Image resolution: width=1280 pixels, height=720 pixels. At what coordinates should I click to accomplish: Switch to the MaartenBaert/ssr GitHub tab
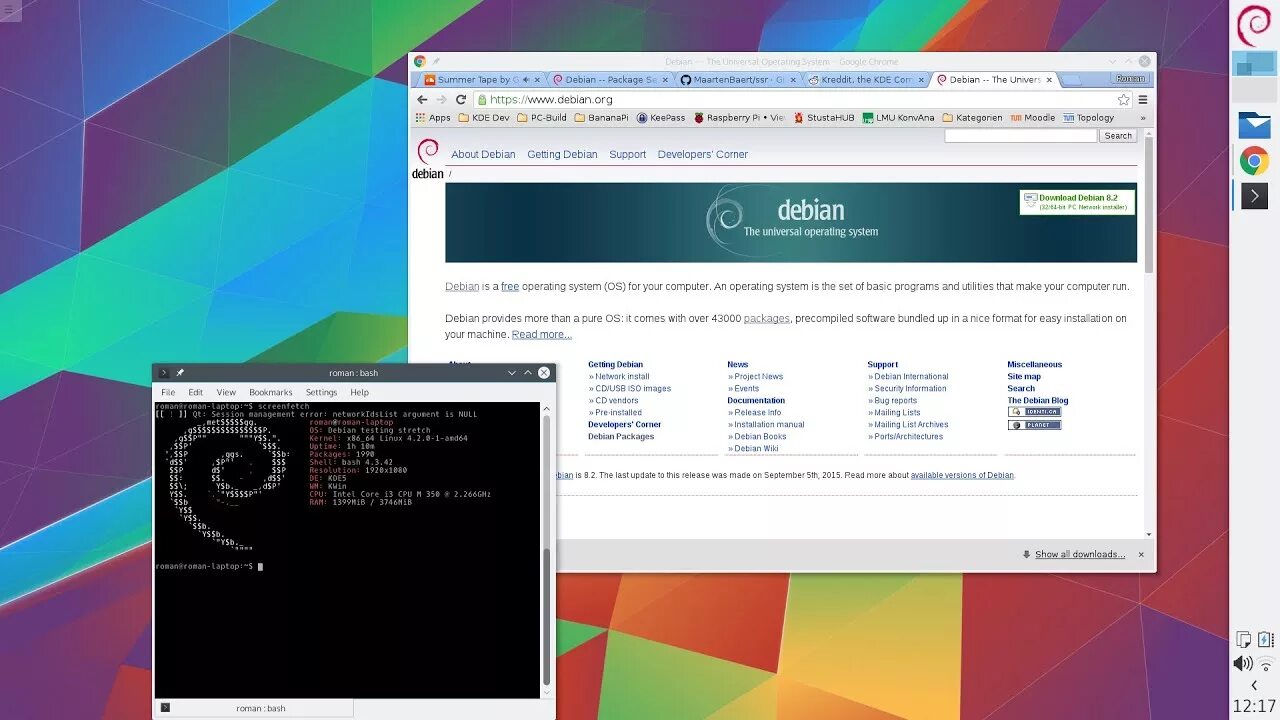(738, 79)
